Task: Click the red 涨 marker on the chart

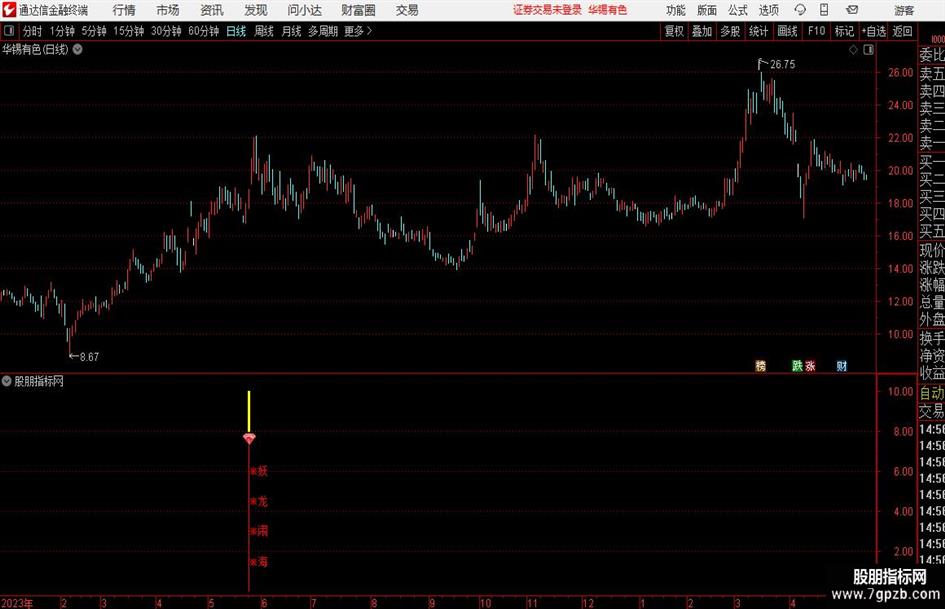Action: (x=810, y=365)
